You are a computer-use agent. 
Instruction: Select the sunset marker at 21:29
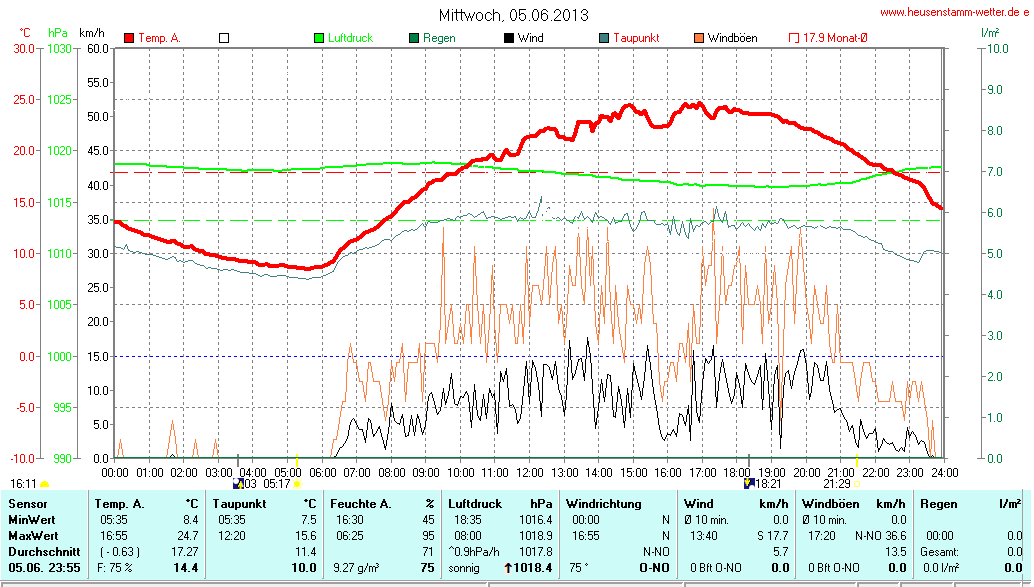857,484
